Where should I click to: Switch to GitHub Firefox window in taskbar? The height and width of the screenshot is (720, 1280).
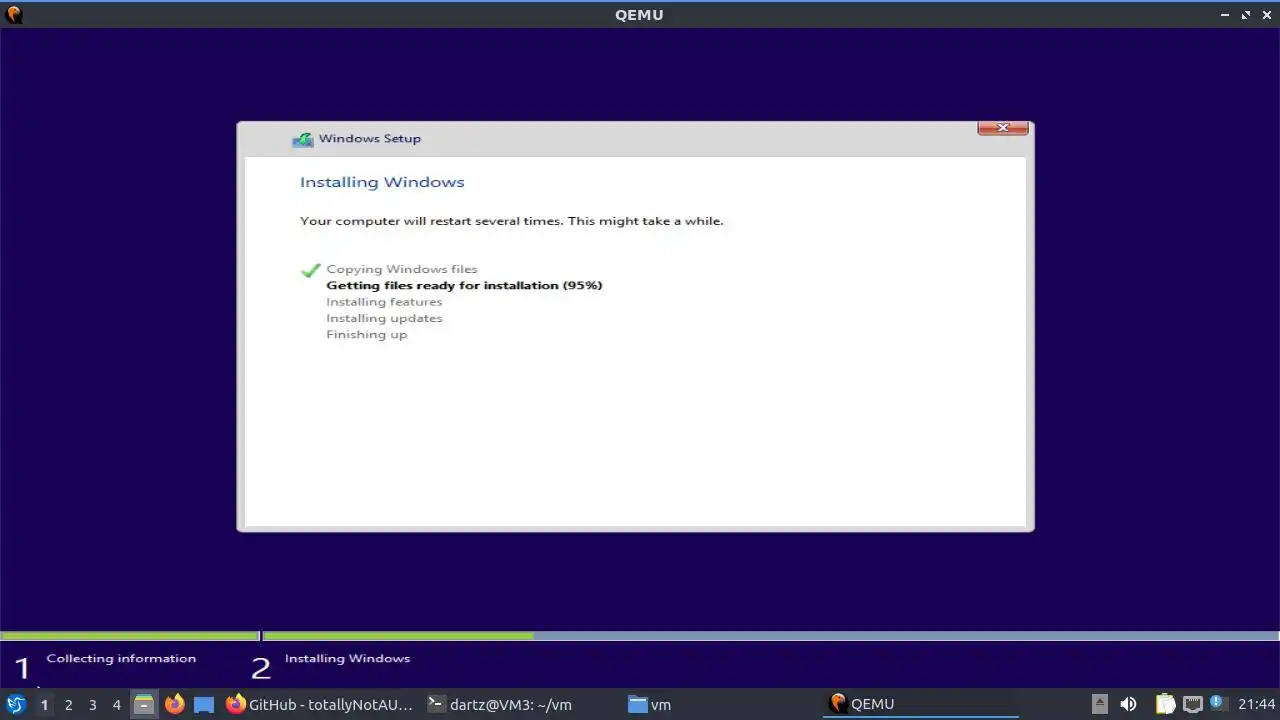pos(320,704)
